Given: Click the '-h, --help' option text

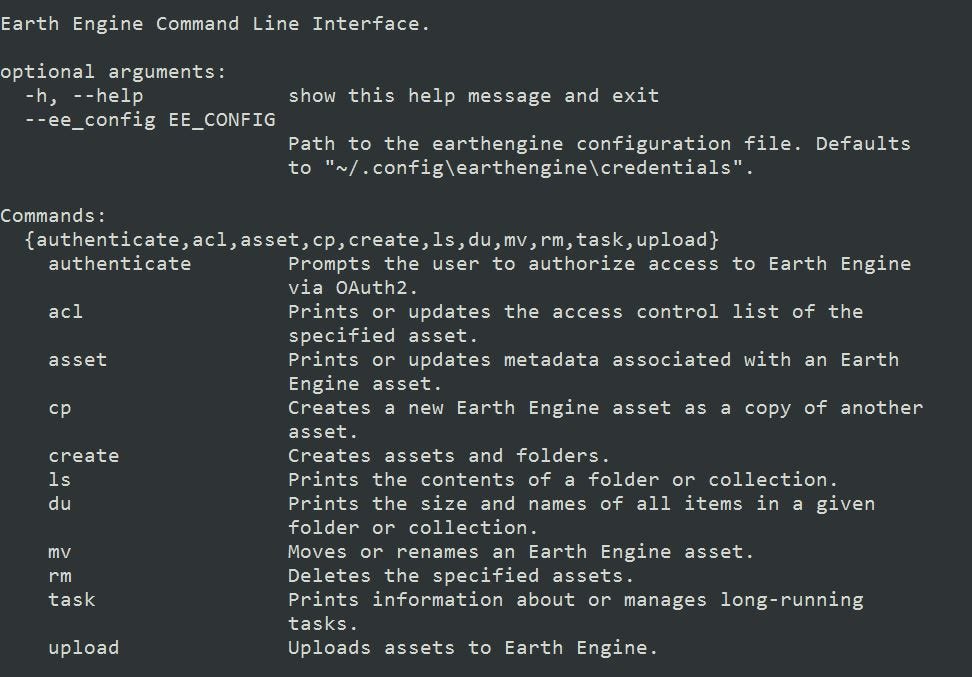Looking at the screenshot, I should click(84, 96).
